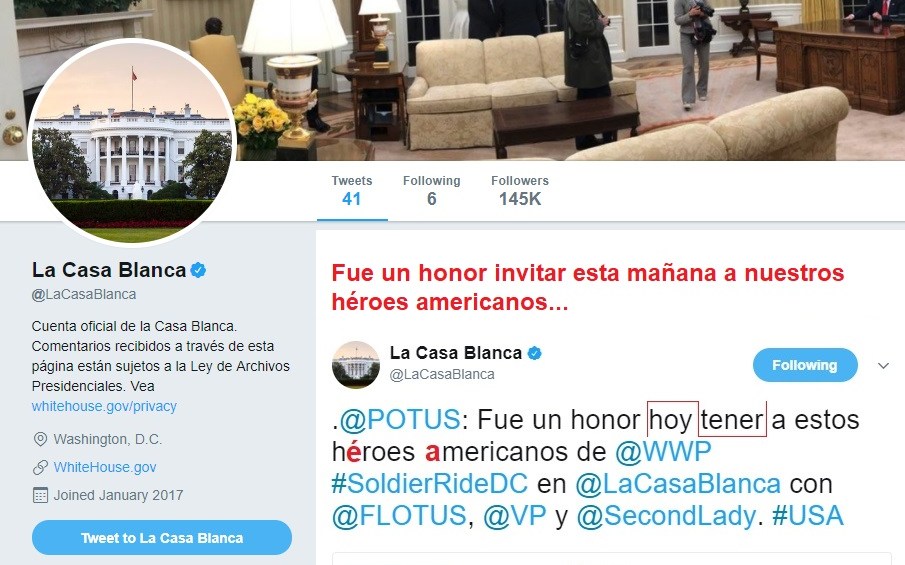Toggle the Following button on the tweet
905x565 pixels.
pos(805,365)
